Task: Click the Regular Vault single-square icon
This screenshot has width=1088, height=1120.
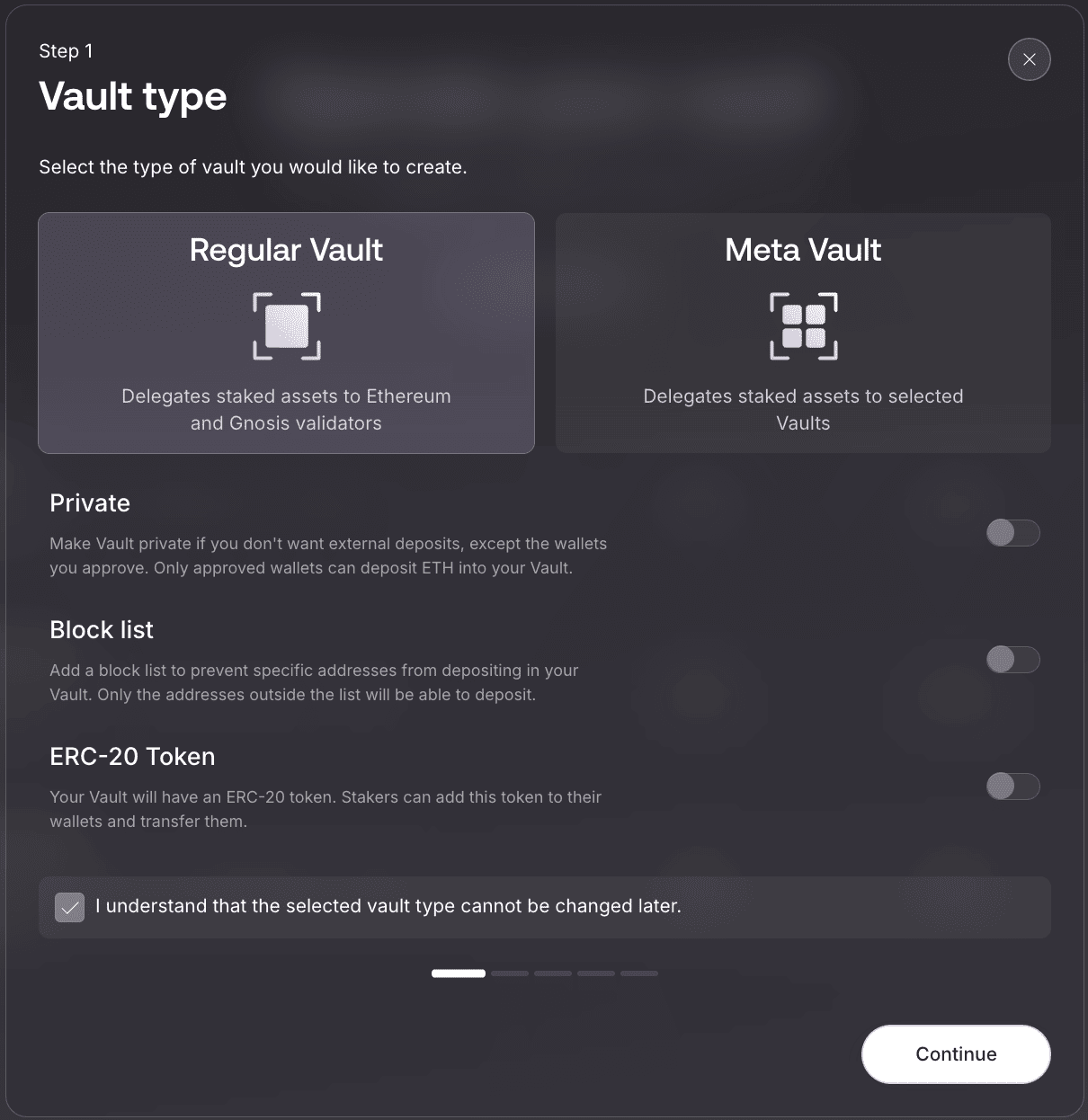Action: pyautogui.click(x=287, y=326)
